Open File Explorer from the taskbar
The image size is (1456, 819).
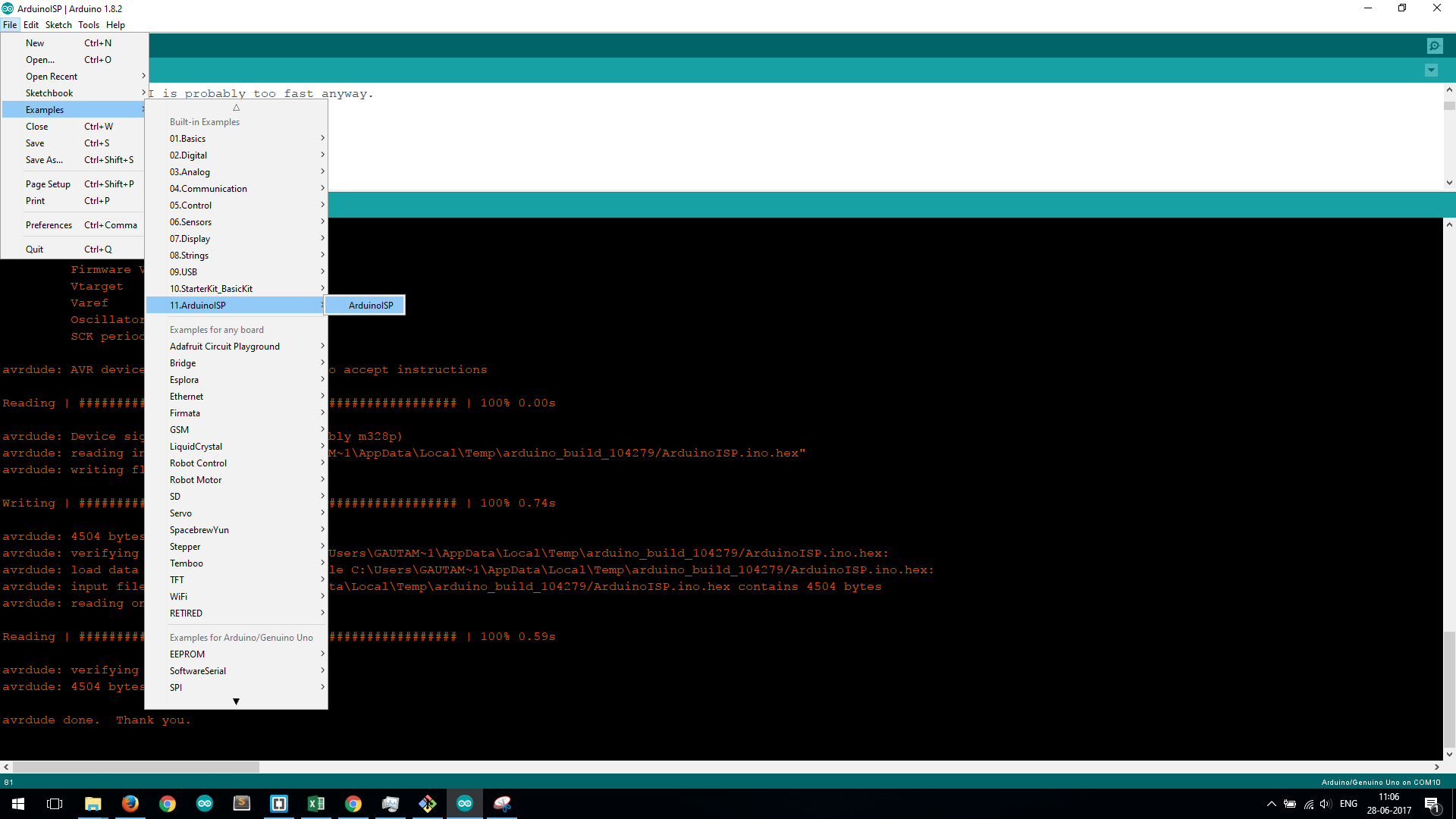coord(93,804)
